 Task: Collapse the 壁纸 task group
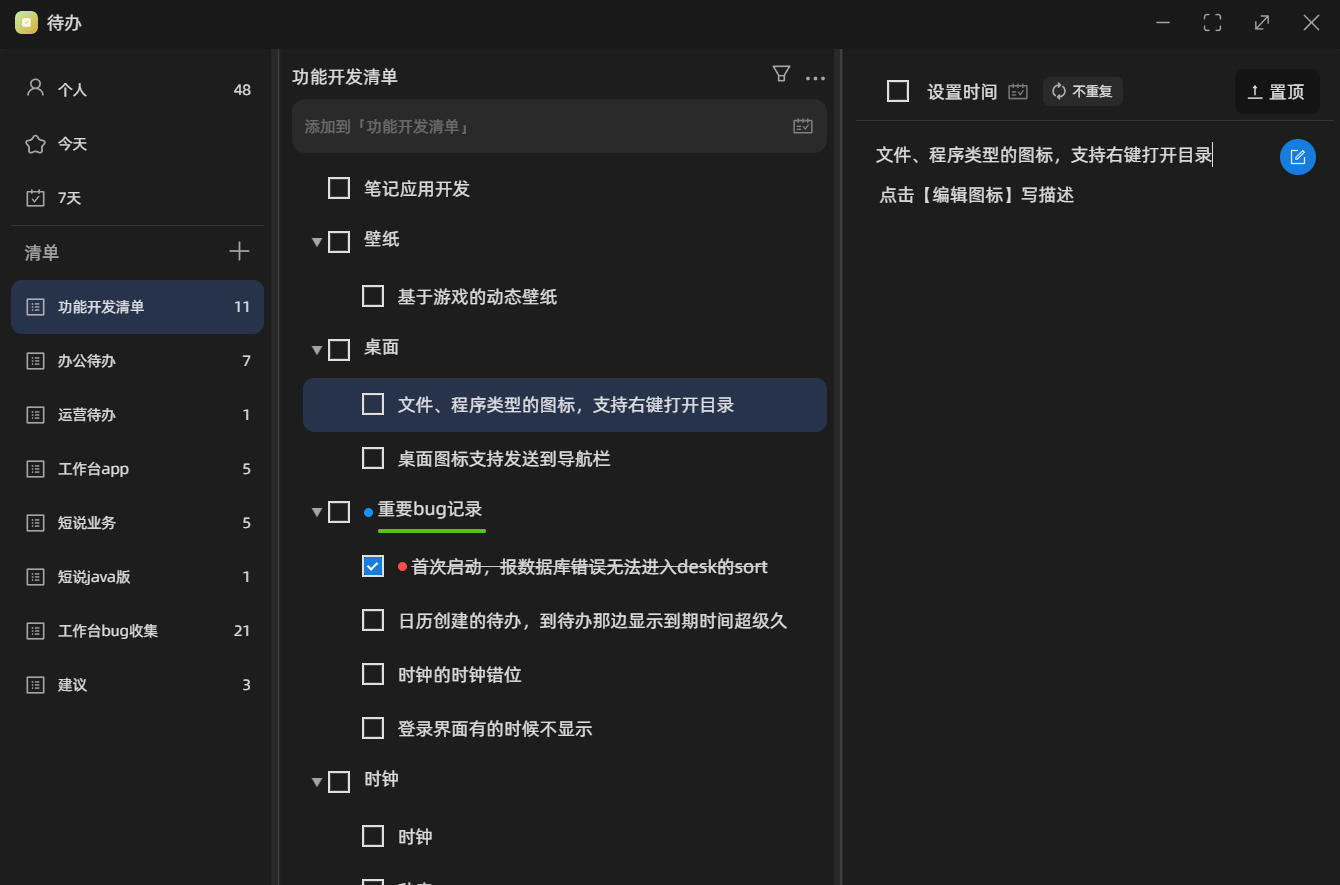(x=316, y=241)
